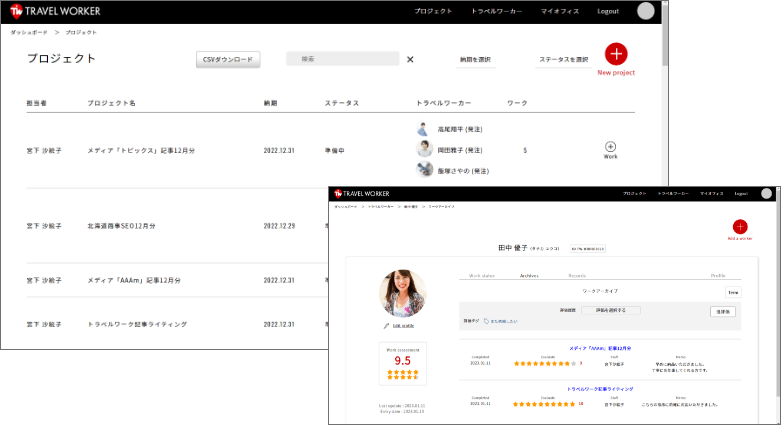Add Work to the トピックス project row
Image resolution: width=781 pixels, height=425 pixels.
tap(611, 147)
